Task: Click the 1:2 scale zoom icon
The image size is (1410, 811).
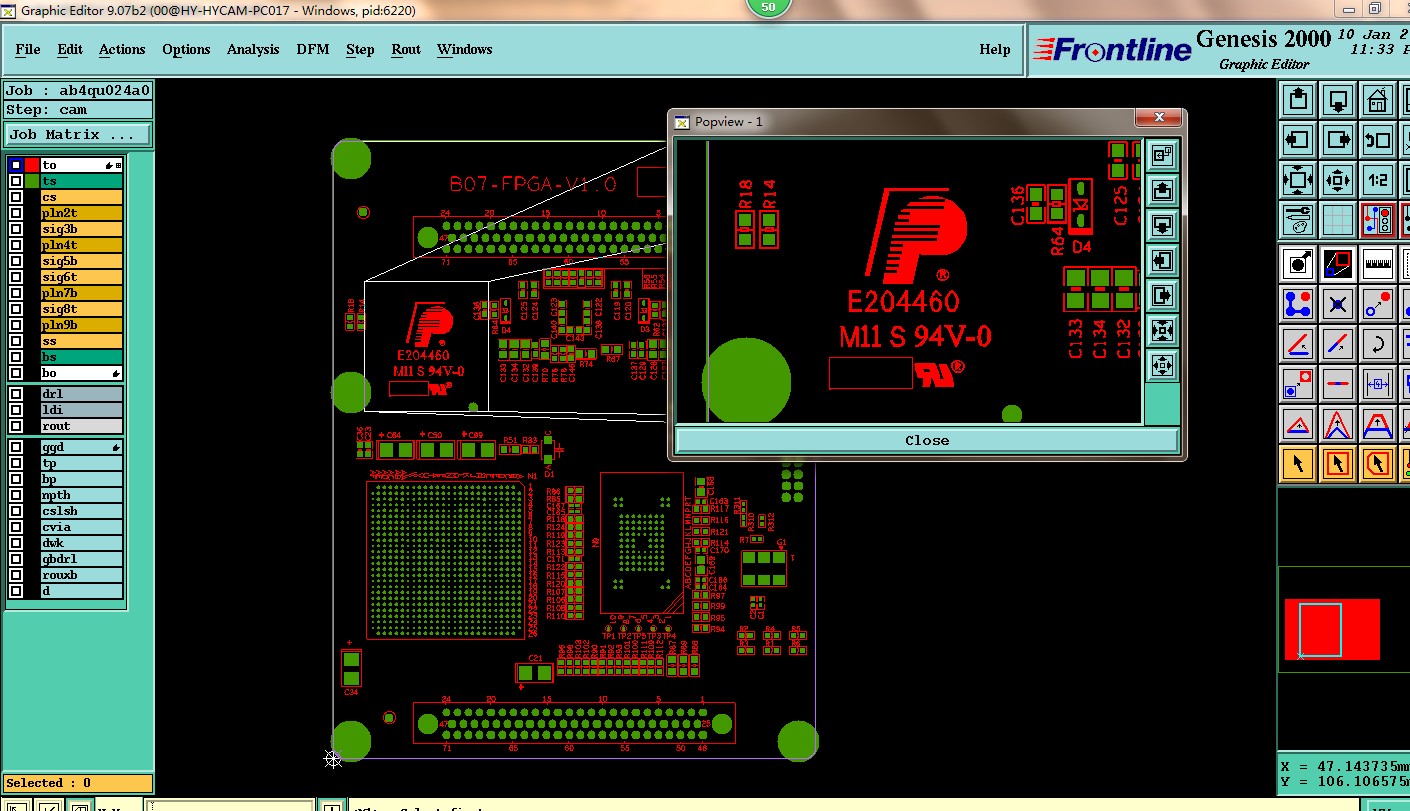Action: point(1378,179)
